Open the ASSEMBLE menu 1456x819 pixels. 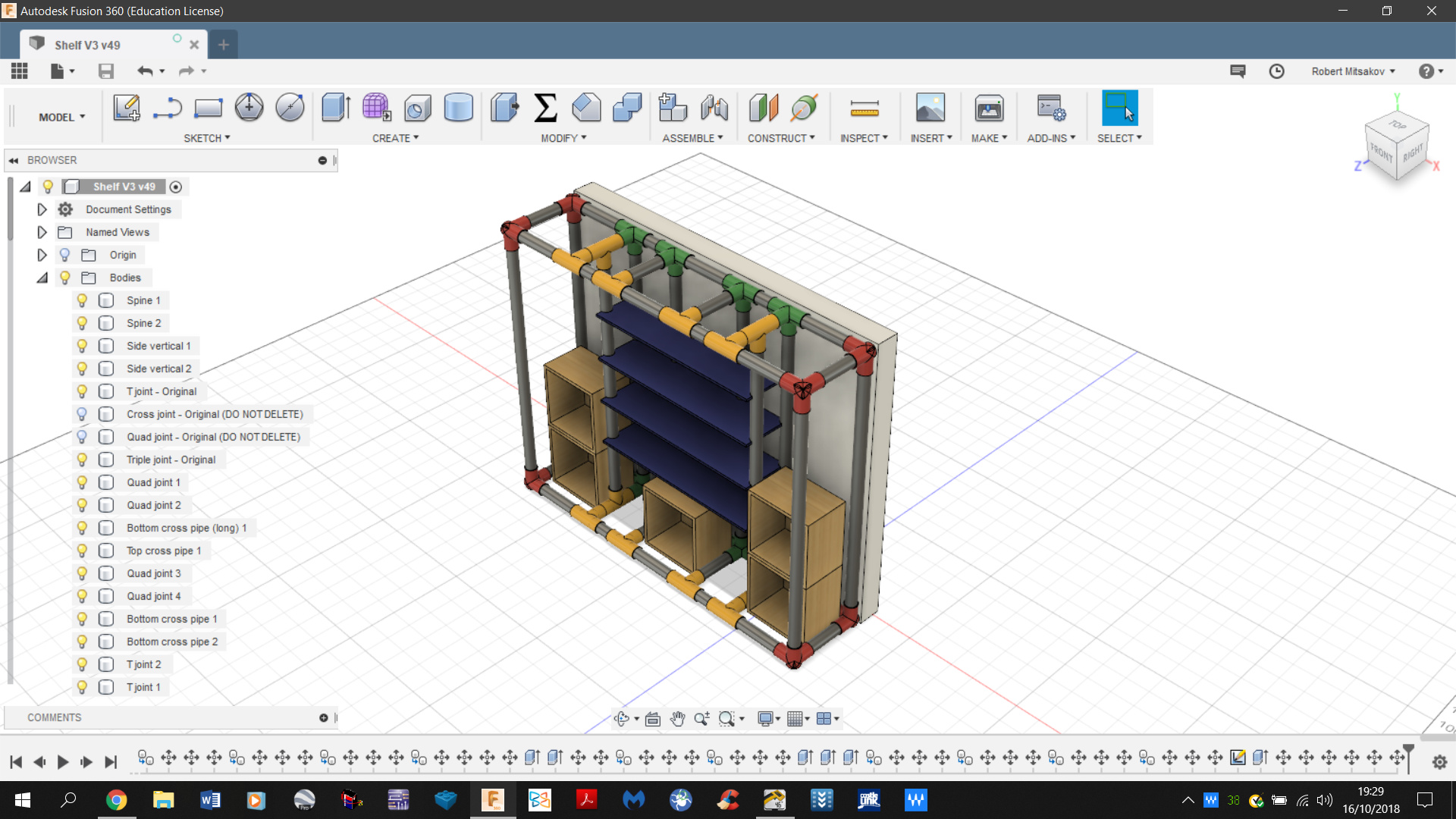[692, 138]
